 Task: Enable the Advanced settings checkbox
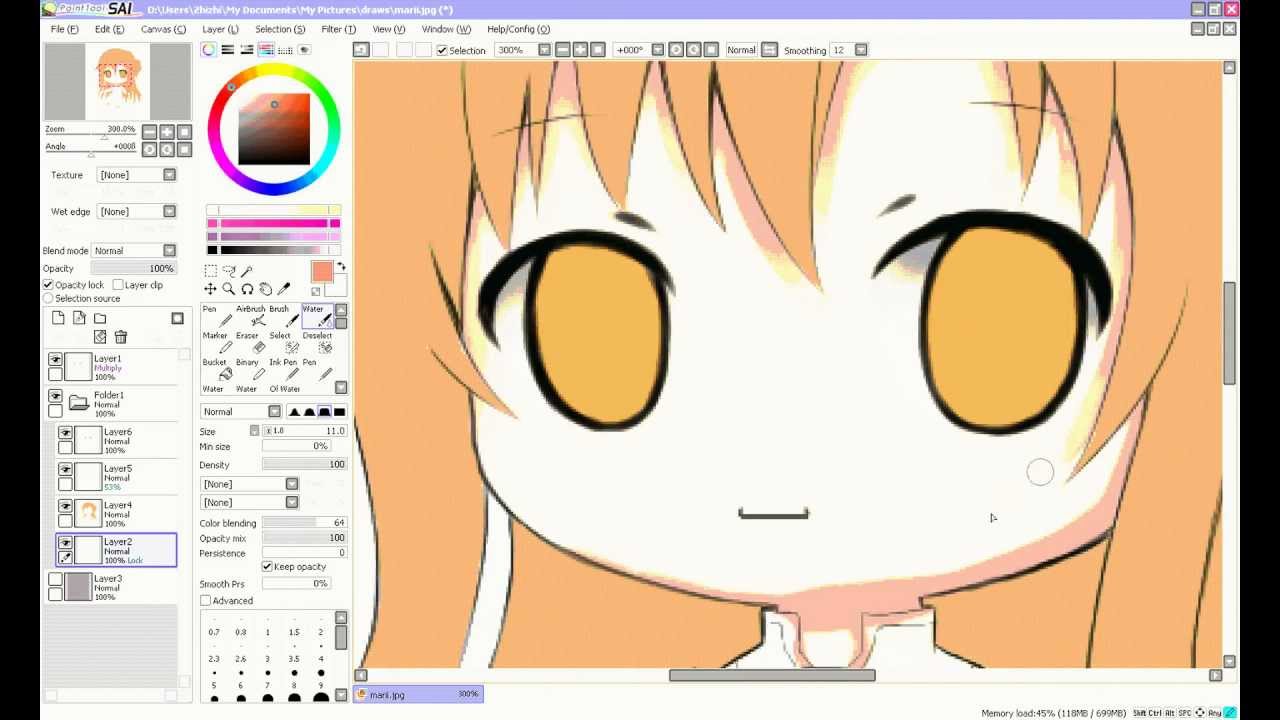tap(205, 601)
